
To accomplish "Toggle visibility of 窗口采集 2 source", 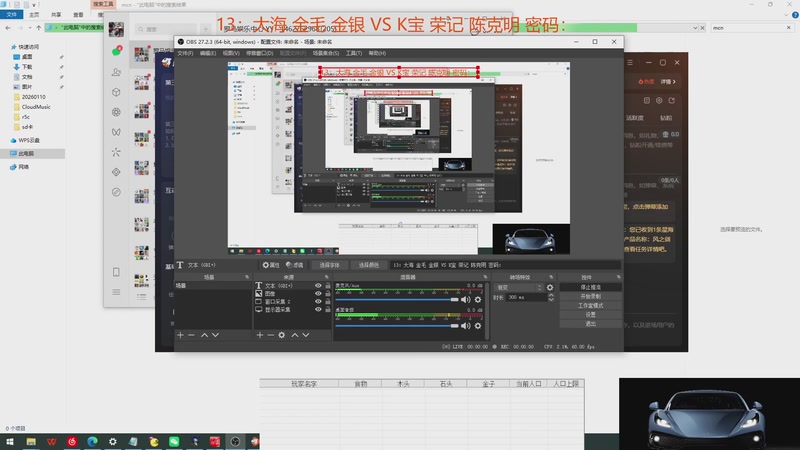I will [318, 302].
